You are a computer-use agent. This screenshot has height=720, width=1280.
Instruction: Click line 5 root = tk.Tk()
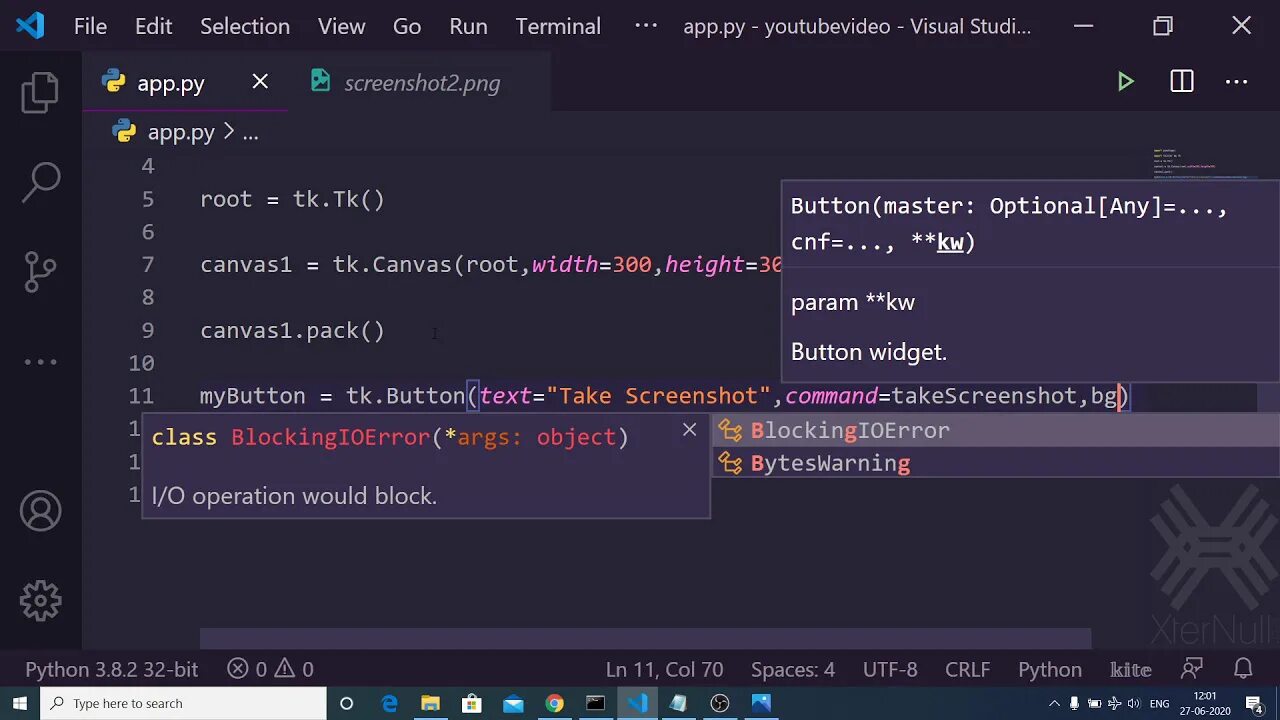coord(292,199)
